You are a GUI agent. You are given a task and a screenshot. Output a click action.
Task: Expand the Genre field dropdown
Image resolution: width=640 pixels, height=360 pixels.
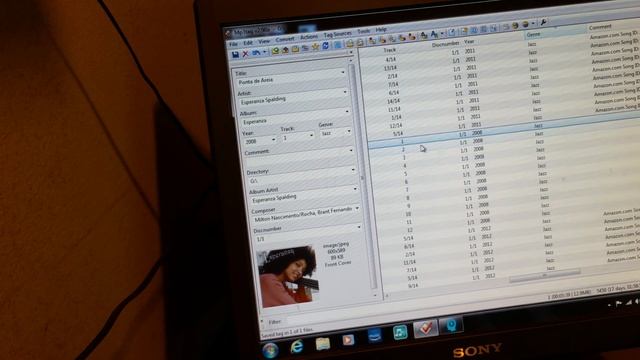coord(349,131)
